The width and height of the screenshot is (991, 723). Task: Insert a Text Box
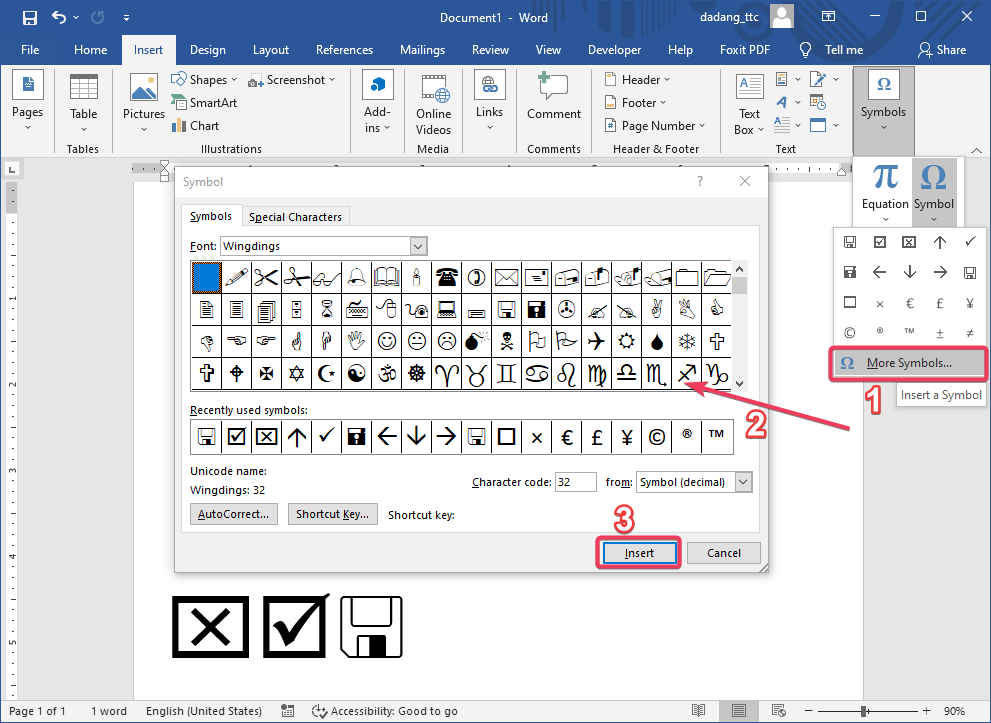749,101
